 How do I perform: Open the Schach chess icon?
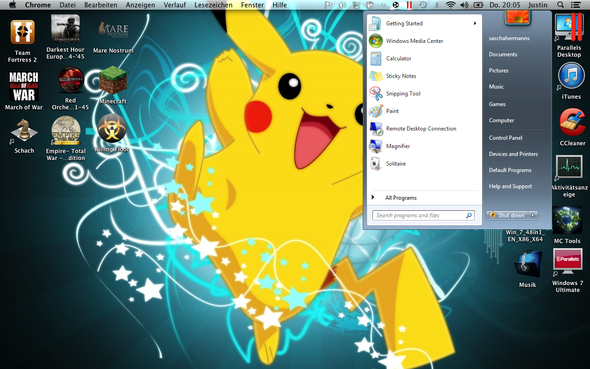point(24,131)
